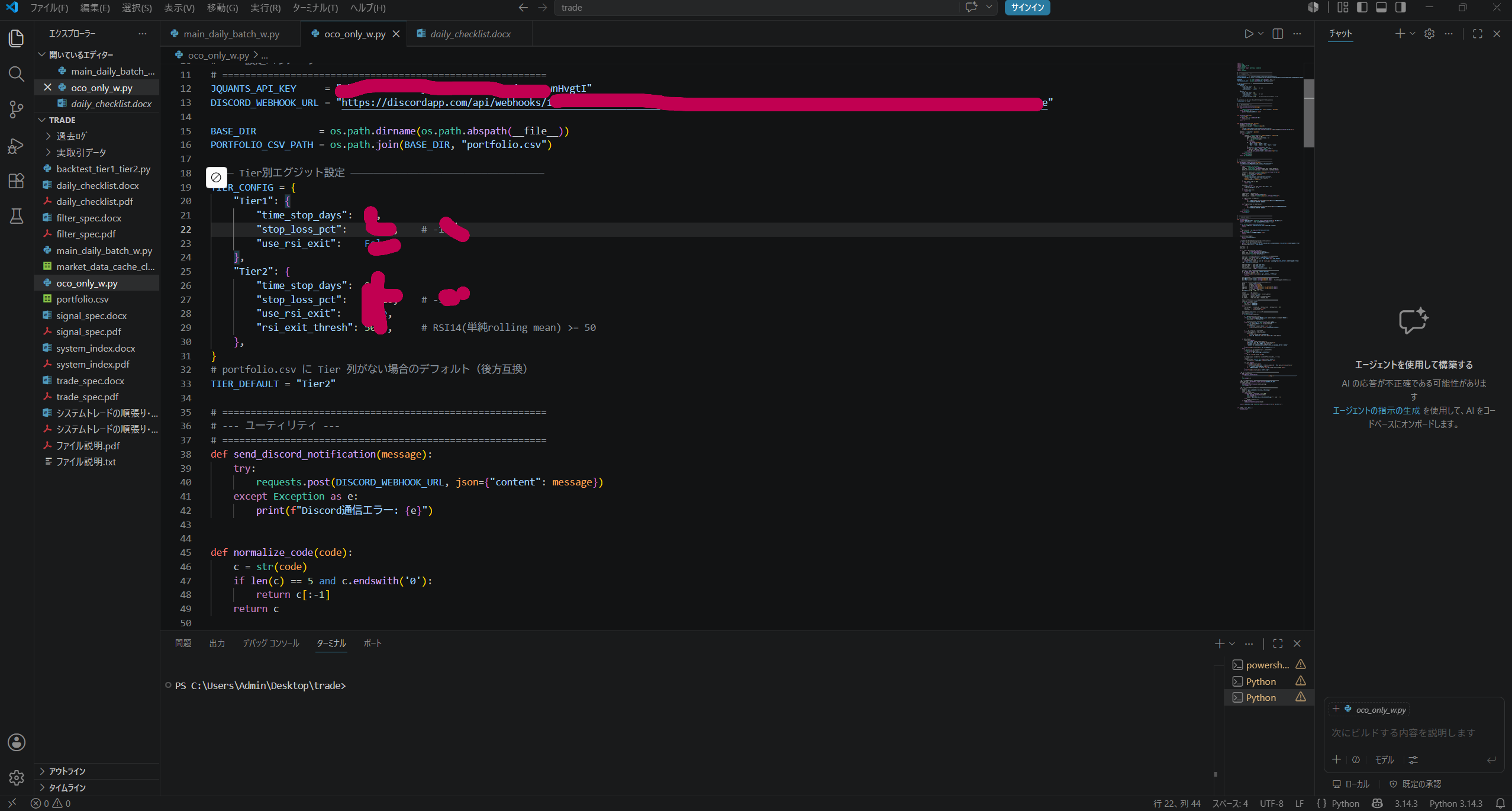The width and height of the screenshot is (1512, 811).
Task: Open the notifications bell in the status bar
Action: click(1501, 803)
